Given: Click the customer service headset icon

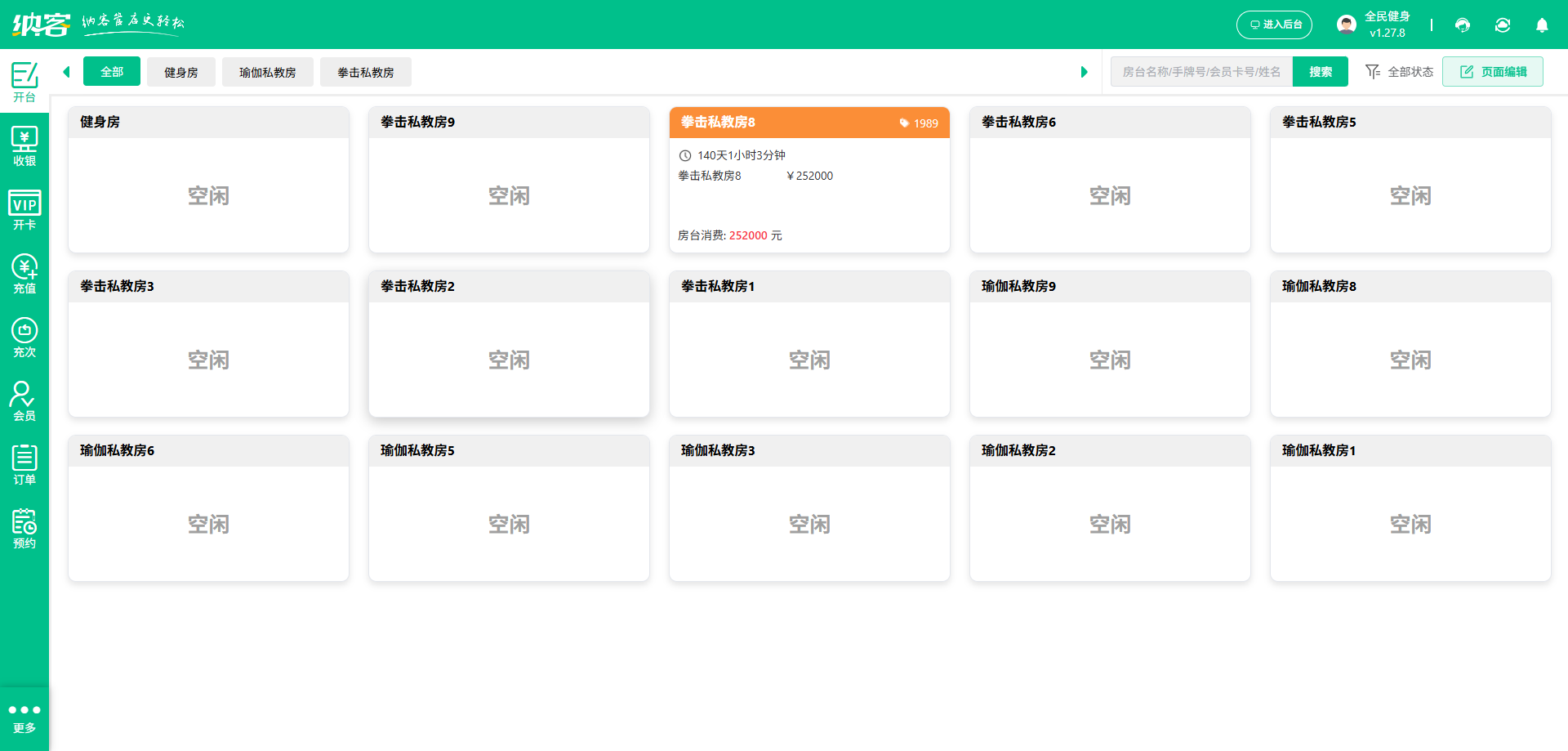Looking at the screenshot, I should pyautogui.click(x=1463, y=25).
